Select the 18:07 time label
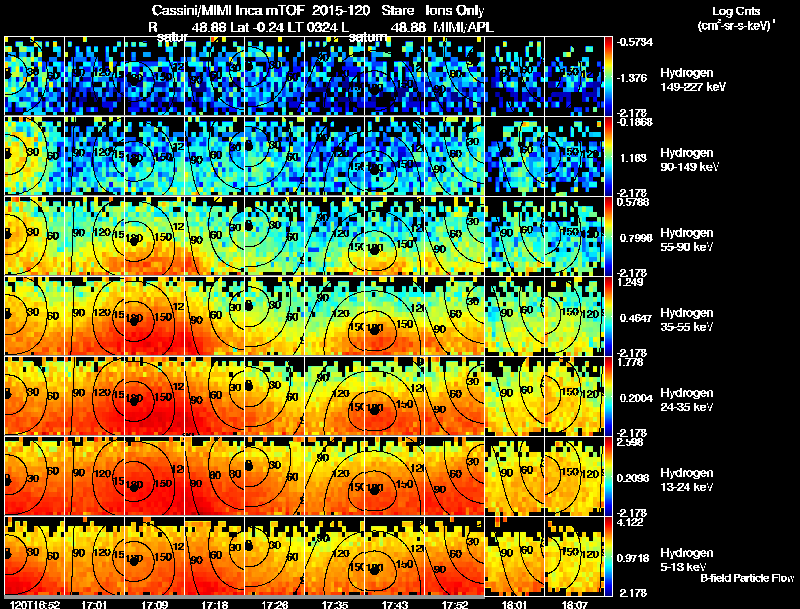The image size is (800, 609). pyautogui.click(x=574, y=604)
